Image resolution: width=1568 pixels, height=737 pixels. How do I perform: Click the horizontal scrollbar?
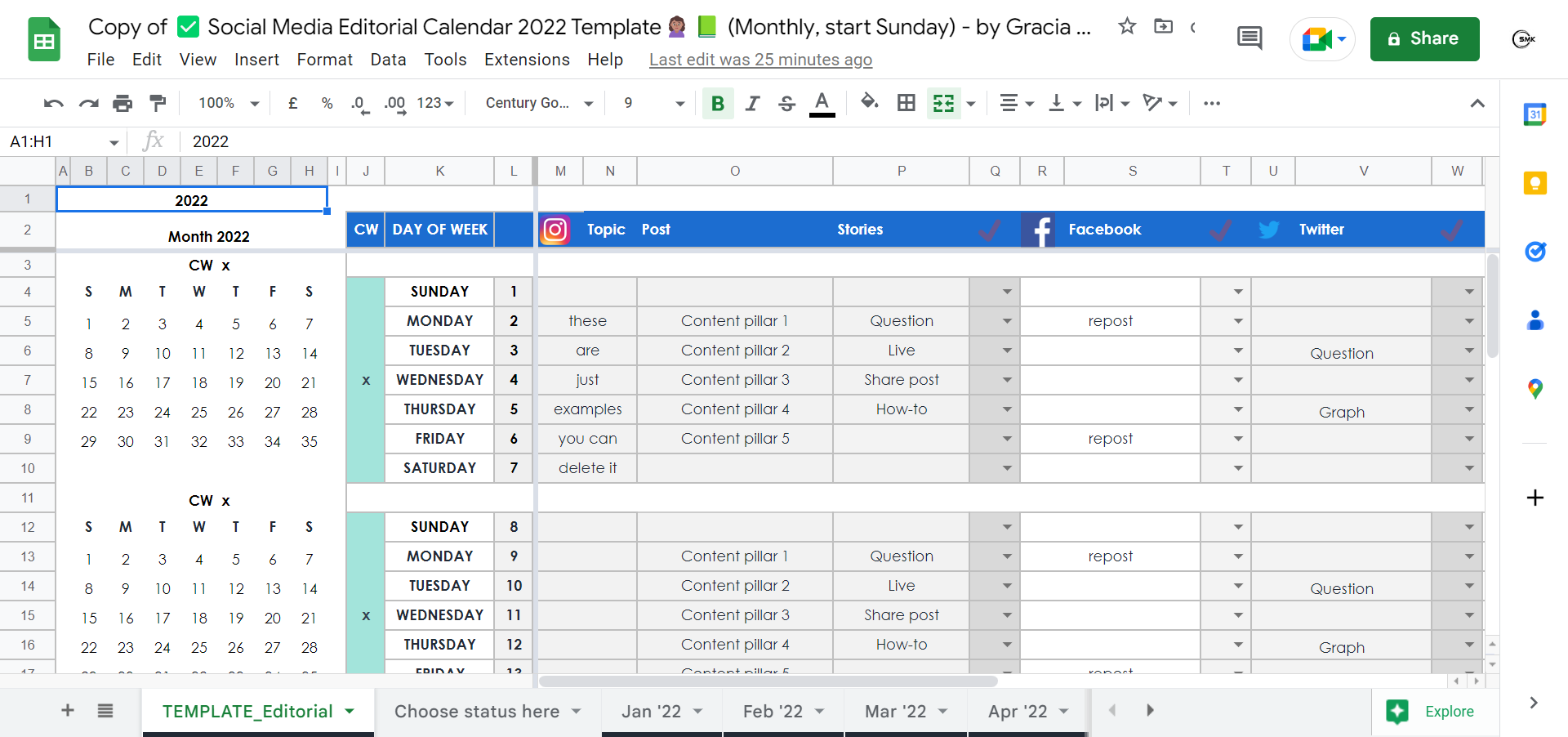point(768,681)
